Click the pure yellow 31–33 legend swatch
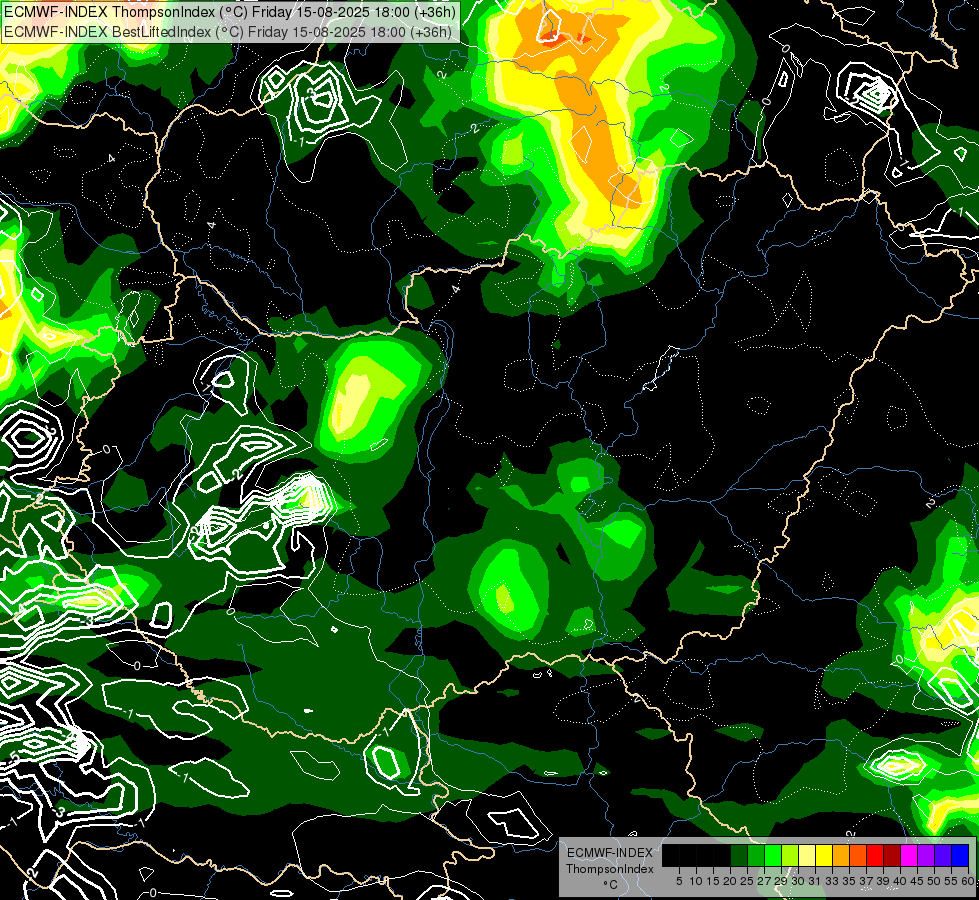Image resolution: width=979 pixels, height=900 pixels. 824,856
